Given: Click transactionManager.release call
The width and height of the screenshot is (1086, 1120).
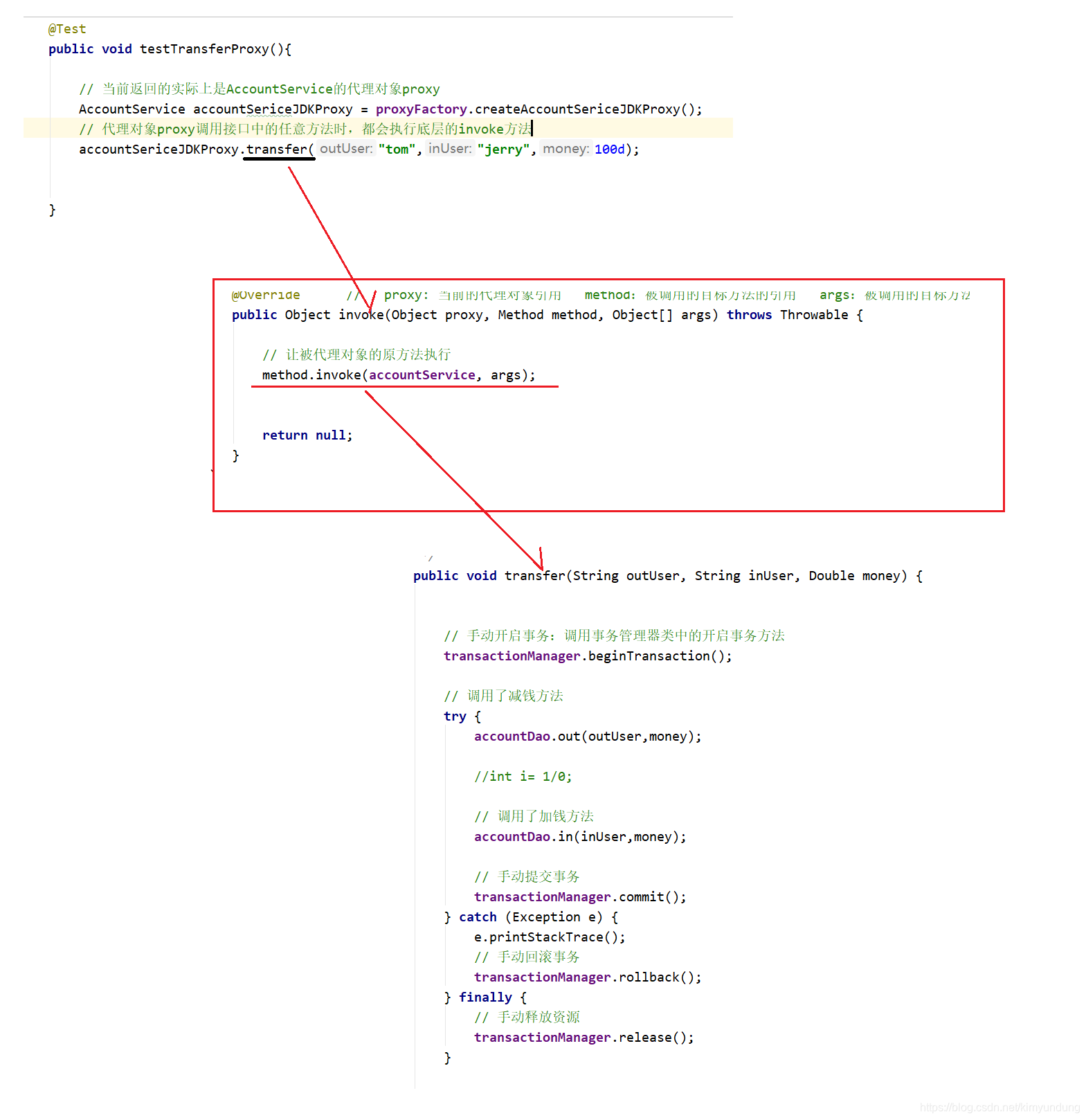Looking at the screenshot, I should coord(583,1038).
